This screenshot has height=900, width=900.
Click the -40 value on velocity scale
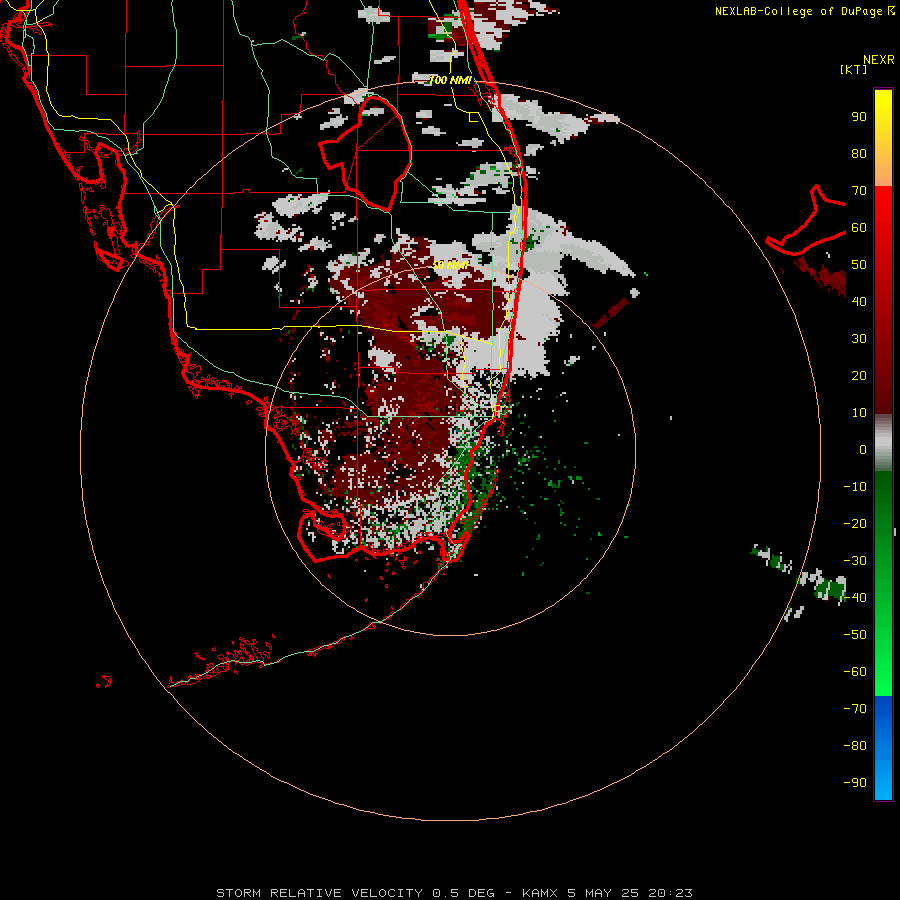tap(855, 598)
